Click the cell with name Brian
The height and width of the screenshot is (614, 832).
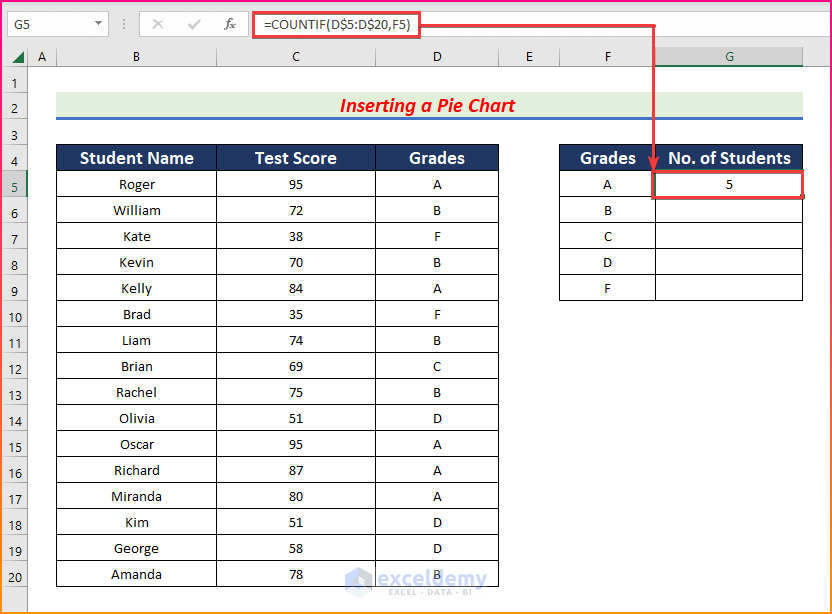[x=136, y=366]
